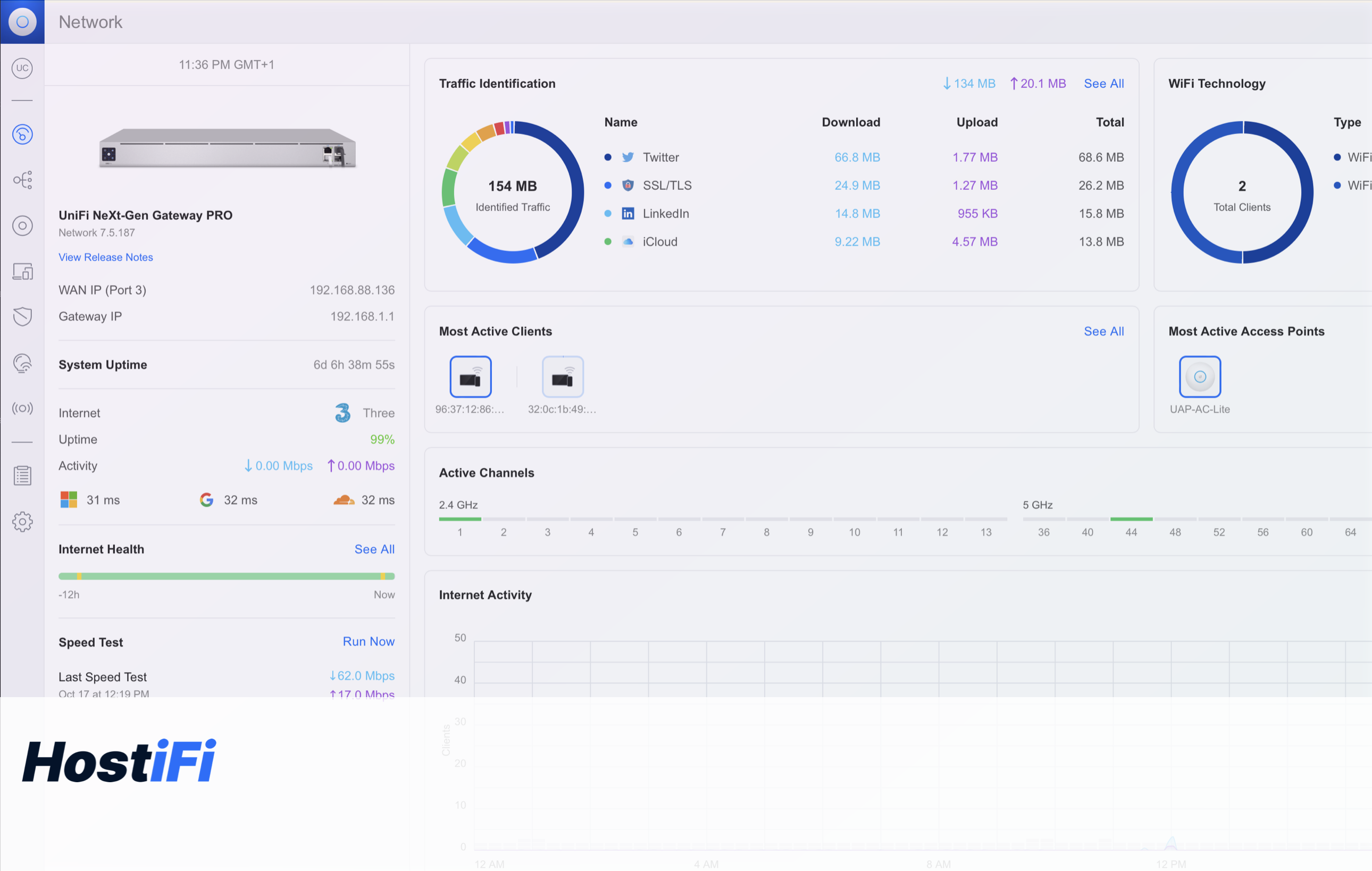Select the Radios icon in the sidebar

click(22, 408)
